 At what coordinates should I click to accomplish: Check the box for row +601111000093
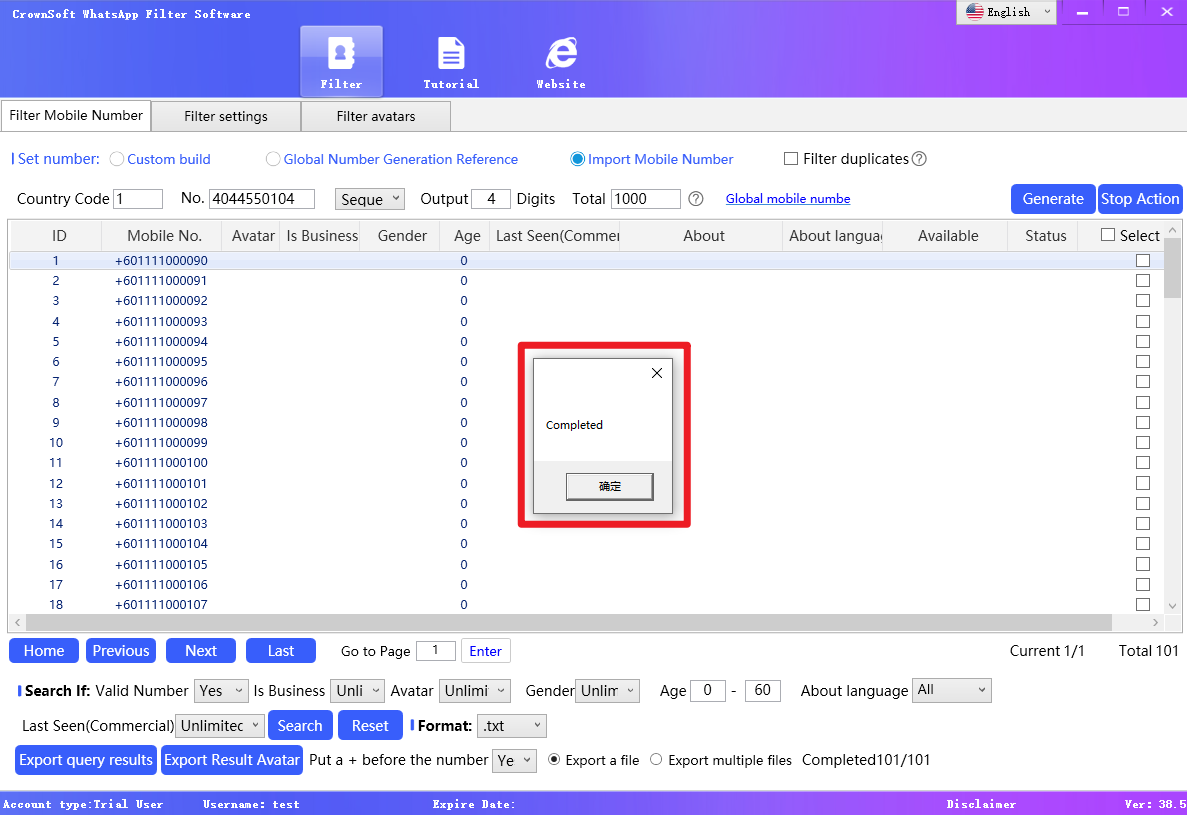click(1143, 322)
